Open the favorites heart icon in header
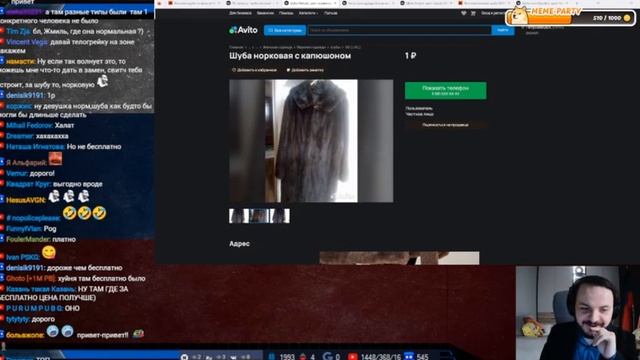Viewport: 640px width, 360px height. (x=464, y=13)
